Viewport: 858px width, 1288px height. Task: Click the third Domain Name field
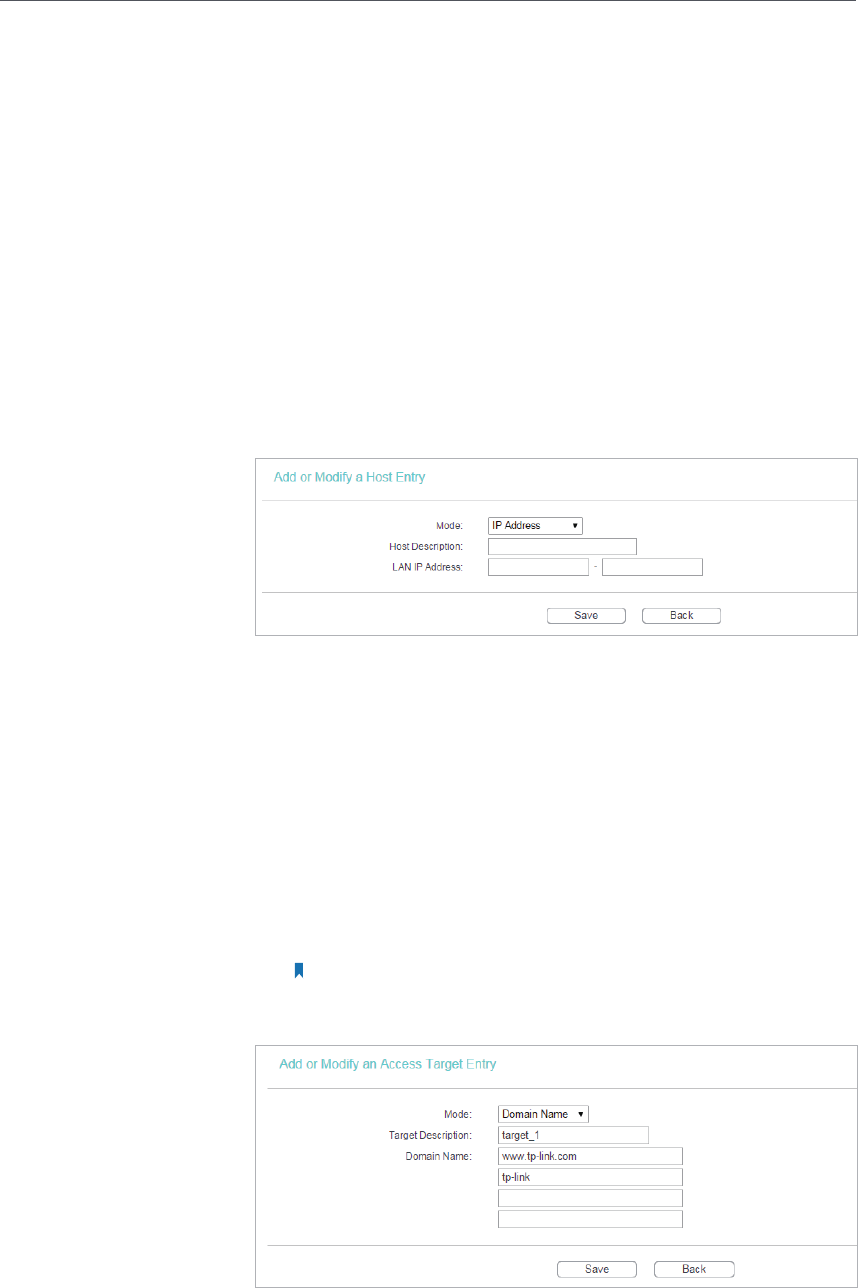590,1198
